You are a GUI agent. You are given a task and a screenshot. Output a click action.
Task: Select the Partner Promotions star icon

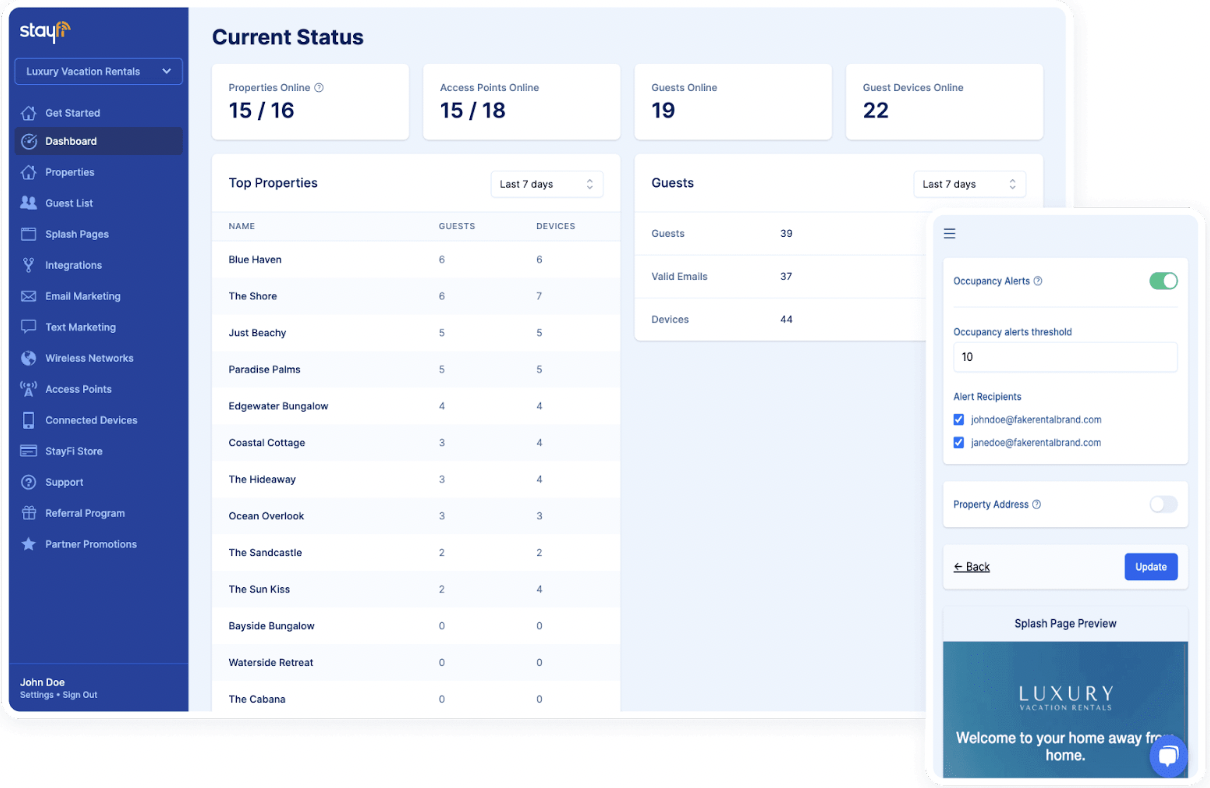click(29, 544)
